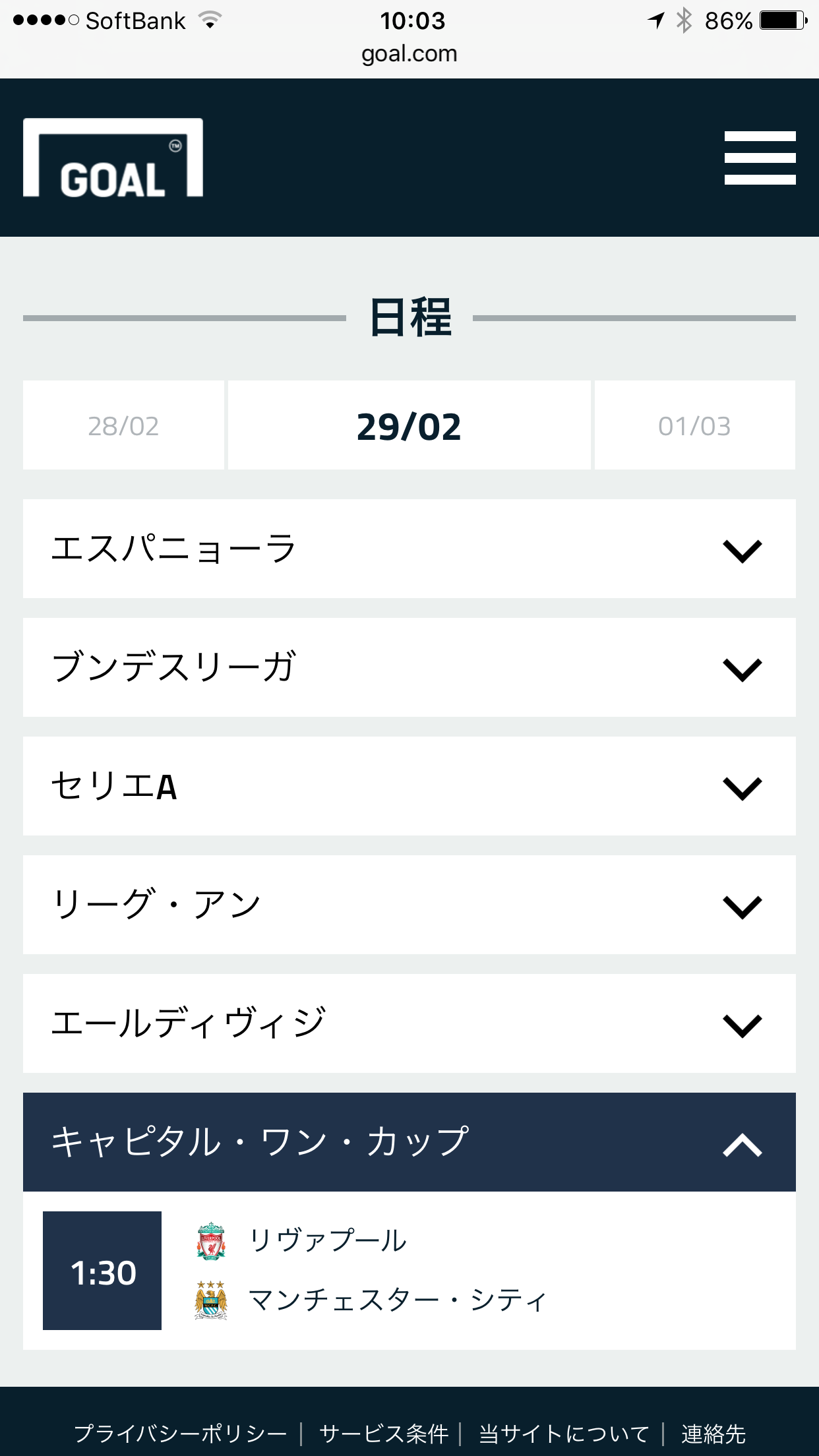819x1456 pixels.
Task: Expand the エスパニョーラ section
Action: click(x=409, y=549)
